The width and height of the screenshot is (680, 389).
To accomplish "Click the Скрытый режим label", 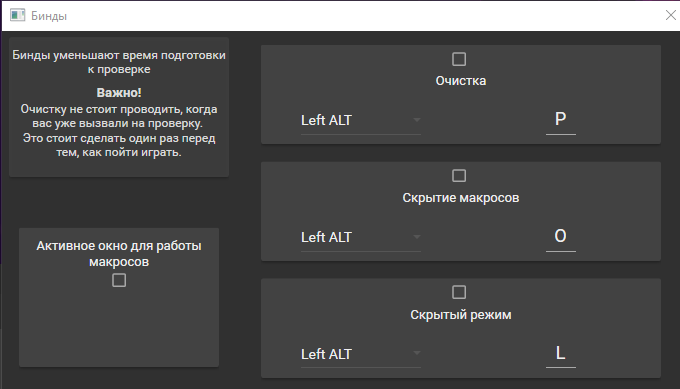I will 461,314.
